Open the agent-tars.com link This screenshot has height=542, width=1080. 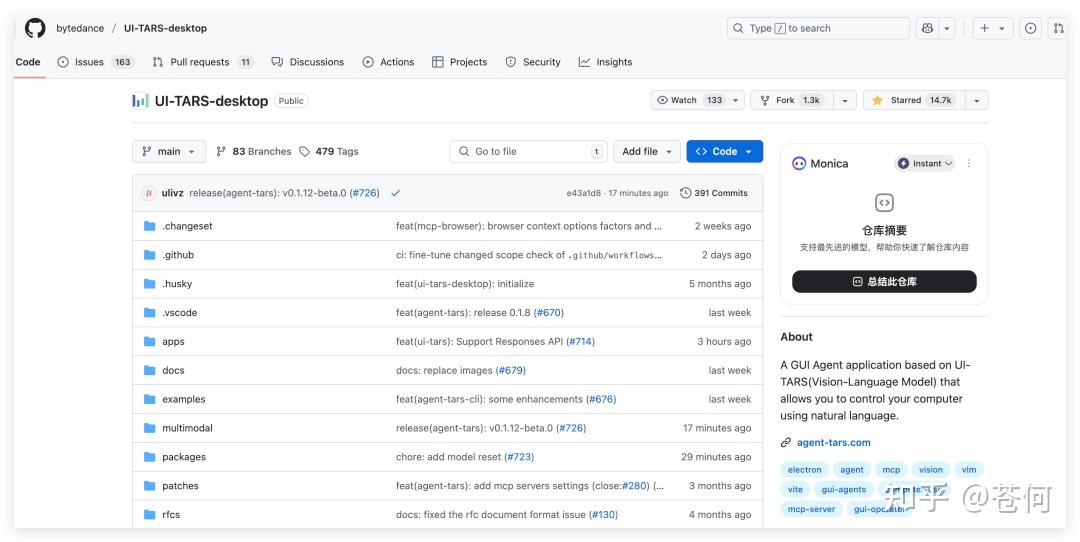pos(833,442)
